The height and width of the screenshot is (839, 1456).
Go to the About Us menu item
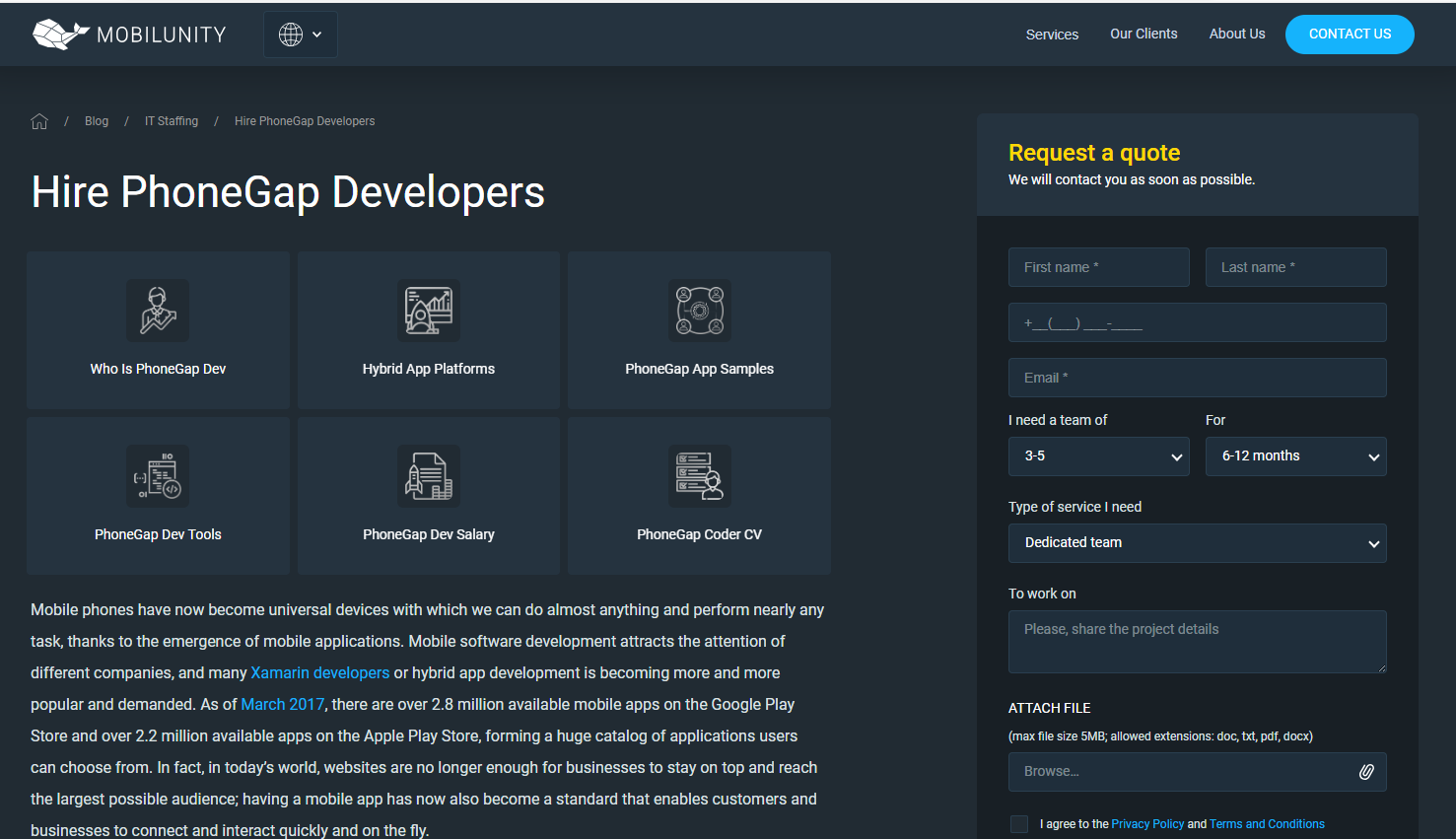[x=1236, y=34]
